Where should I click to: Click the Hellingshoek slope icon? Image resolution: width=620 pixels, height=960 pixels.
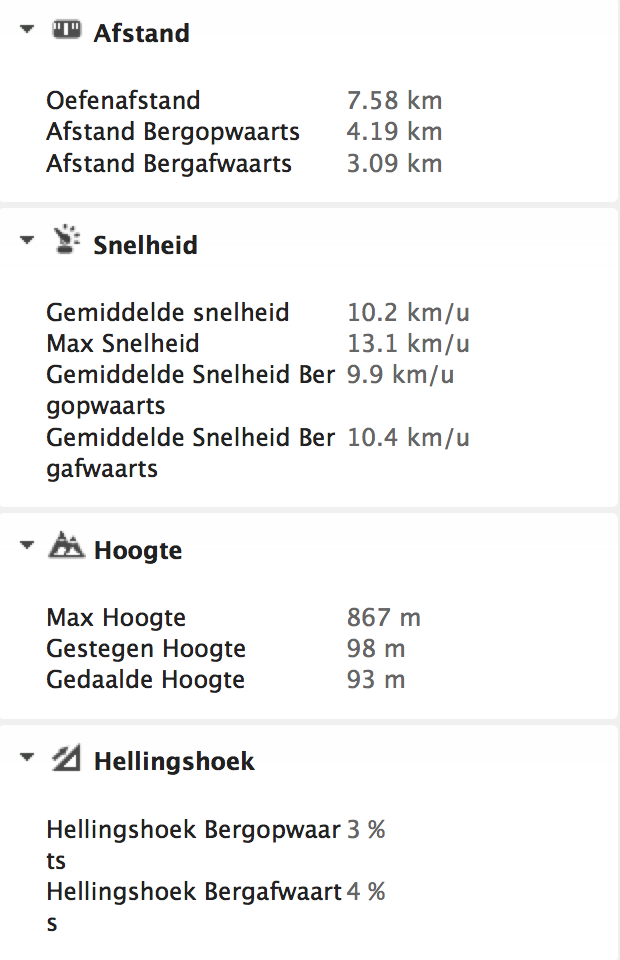[64, 758]
